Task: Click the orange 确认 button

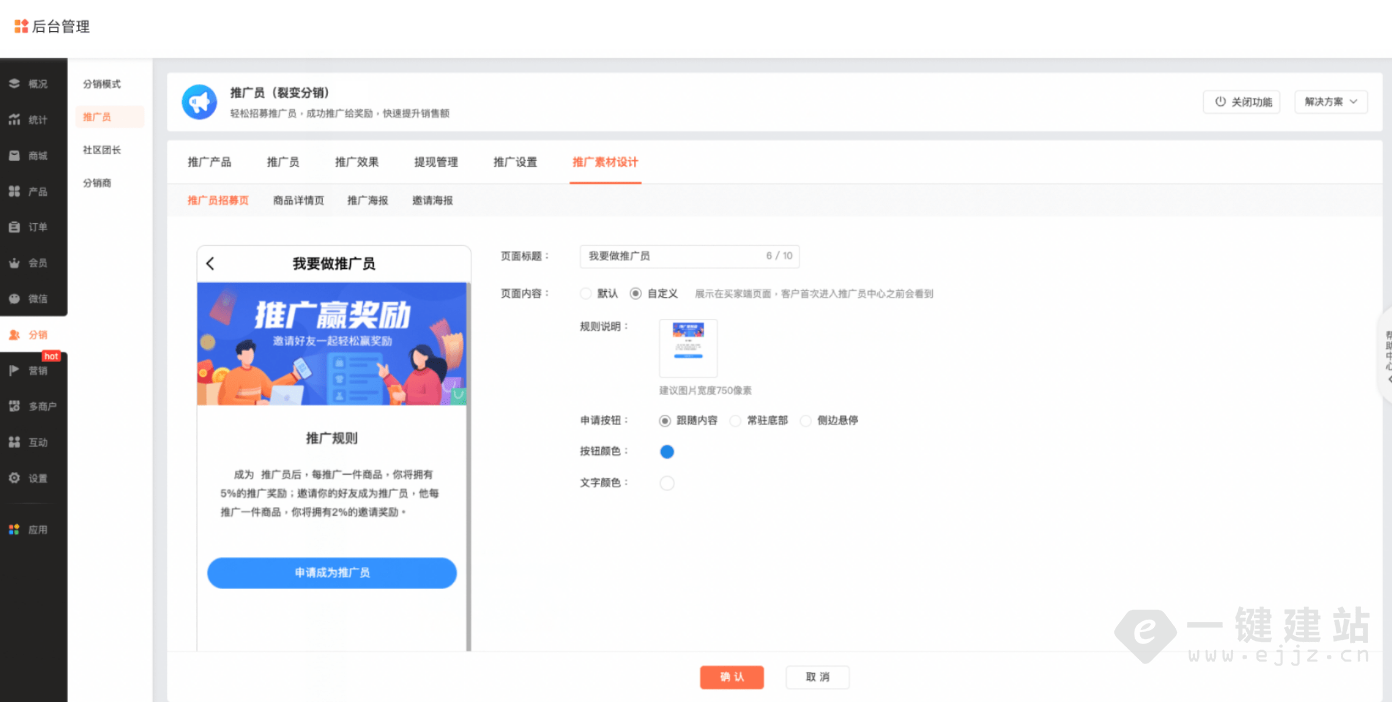Action: (732, 677)
